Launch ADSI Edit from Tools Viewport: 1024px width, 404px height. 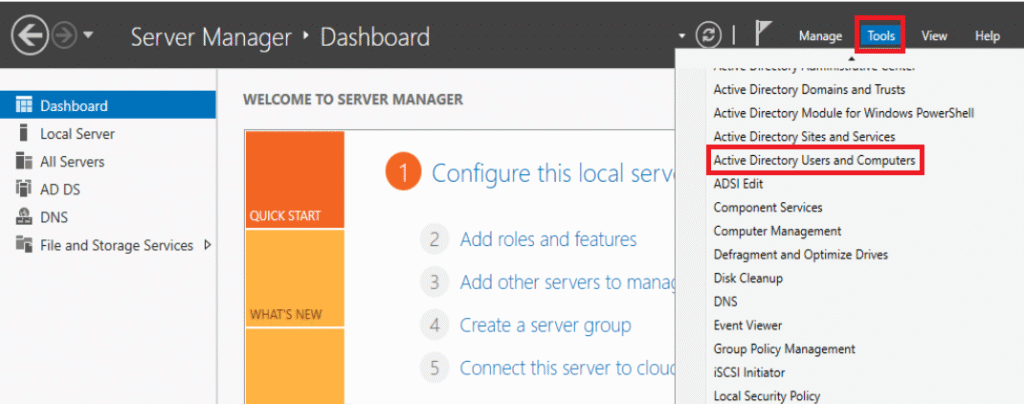(738, 184)
